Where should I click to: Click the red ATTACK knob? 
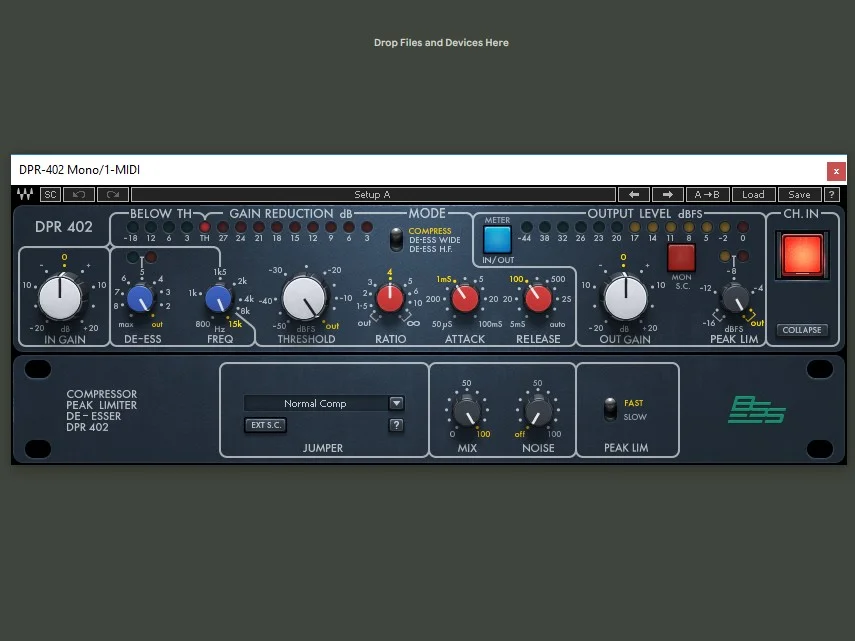point(465,299)
